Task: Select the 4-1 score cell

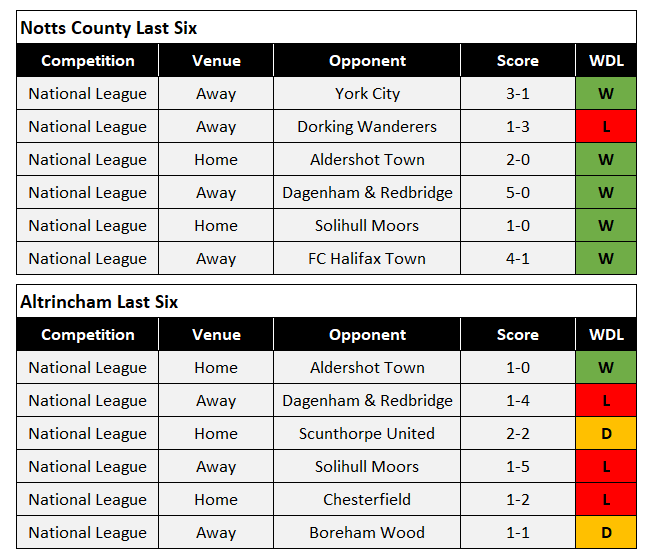Action: [x=518, y=259]
